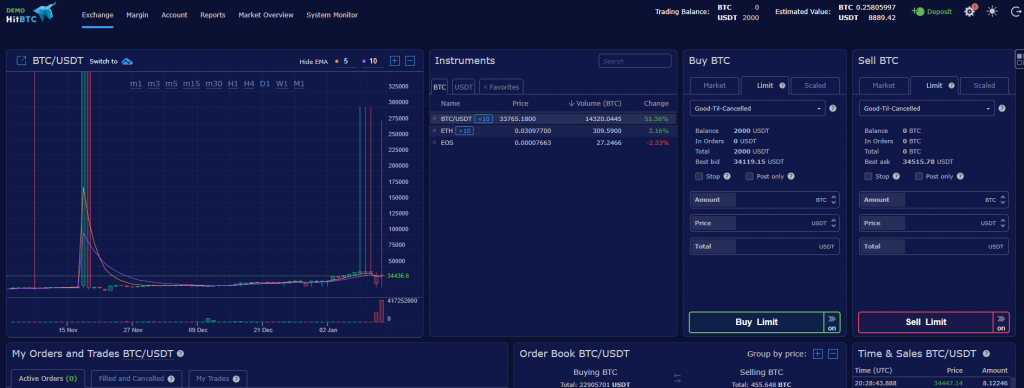Enable the Sell Post only checkbox

(x=919, y=176)
